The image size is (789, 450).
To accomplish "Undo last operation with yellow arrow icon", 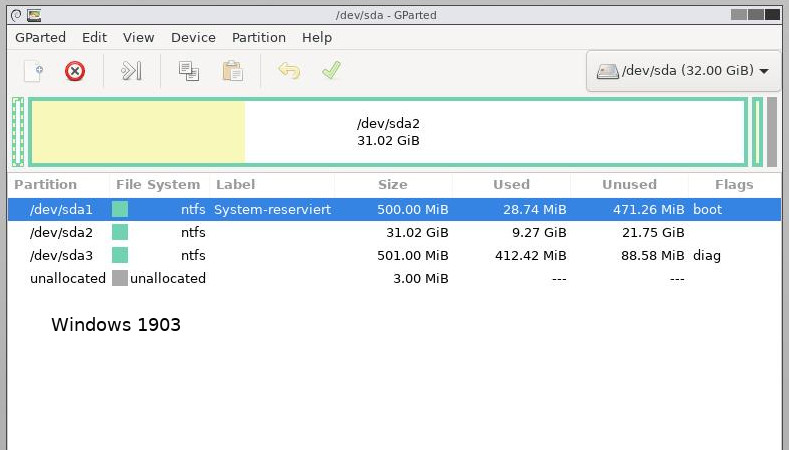I will click(x=289, y=71).
